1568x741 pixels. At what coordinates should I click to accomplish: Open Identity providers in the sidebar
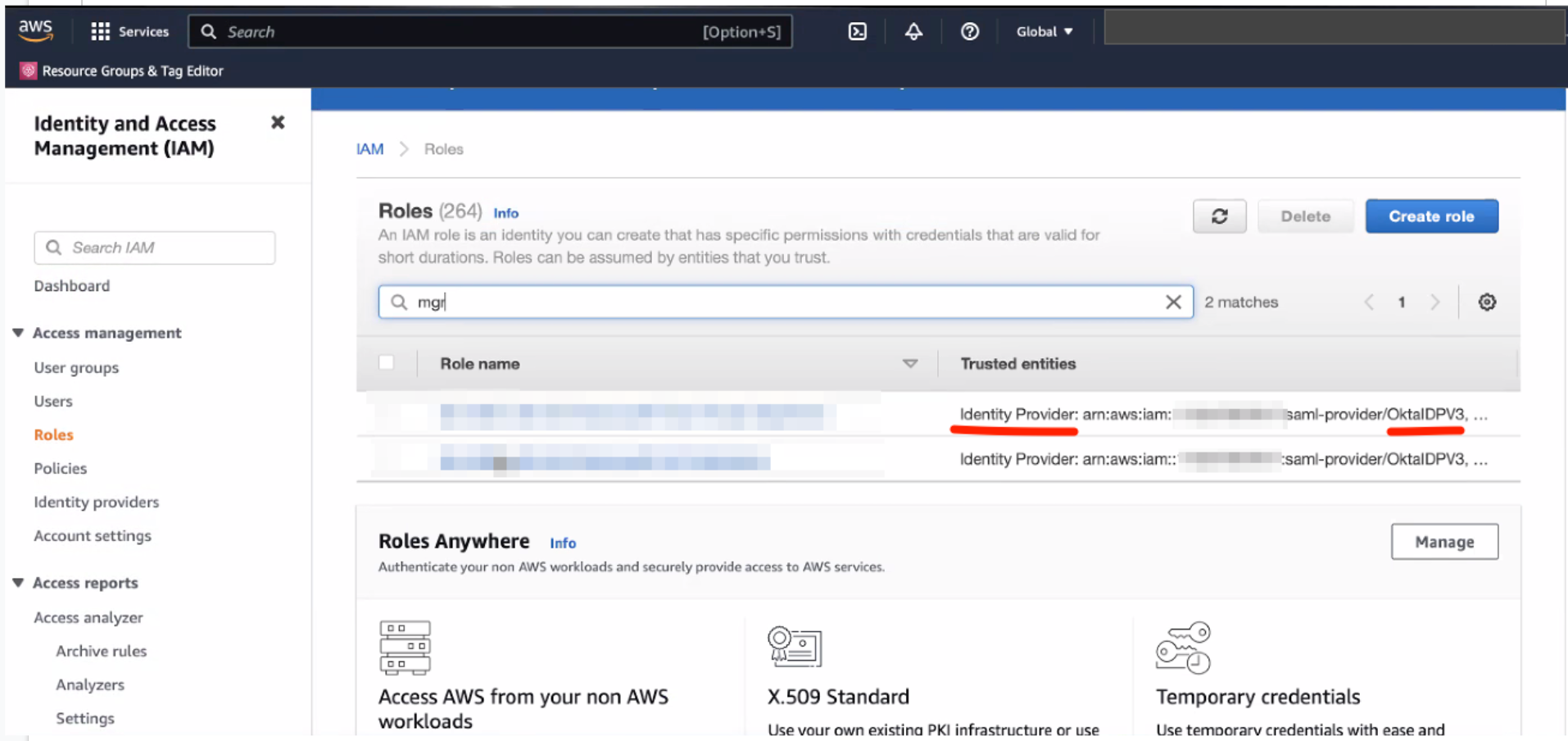pos(96,502)
